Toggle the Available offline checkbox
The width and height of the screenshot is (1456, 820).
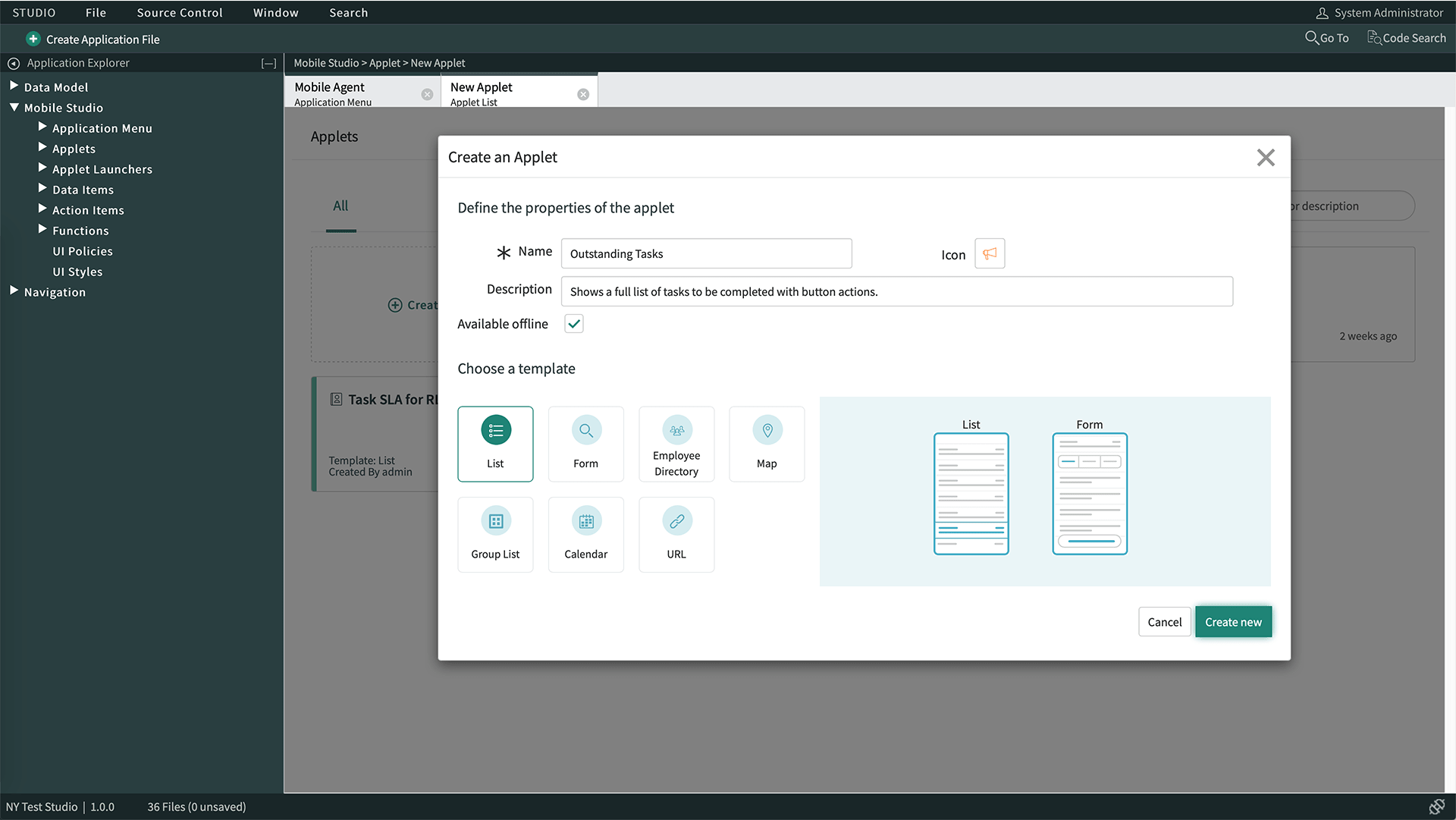point(573,323)
